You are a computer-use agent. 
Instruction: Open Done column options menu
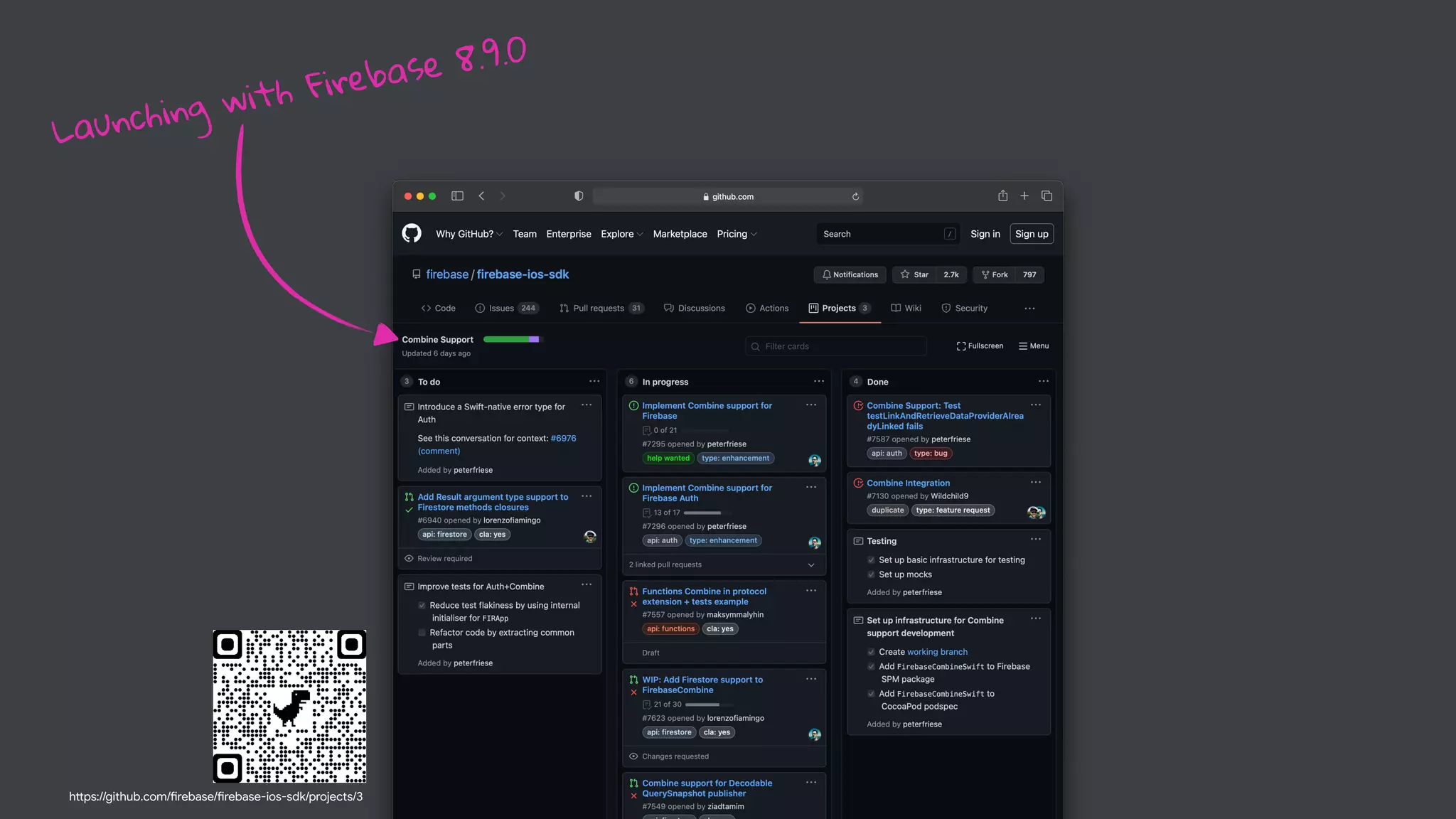pyautogui.click(x=1043, y=381)
